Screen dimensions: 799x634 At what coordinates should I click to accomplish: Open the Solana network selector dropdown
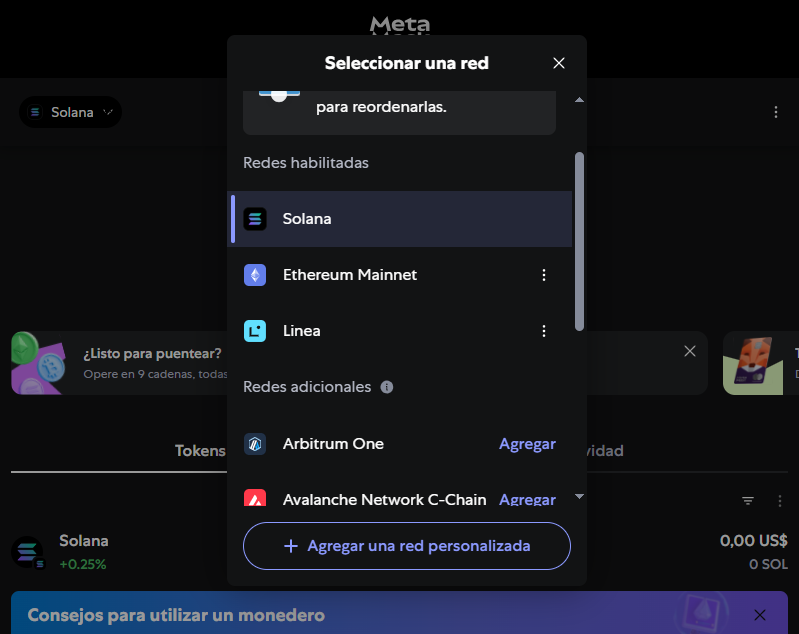(x=70, y=112)
